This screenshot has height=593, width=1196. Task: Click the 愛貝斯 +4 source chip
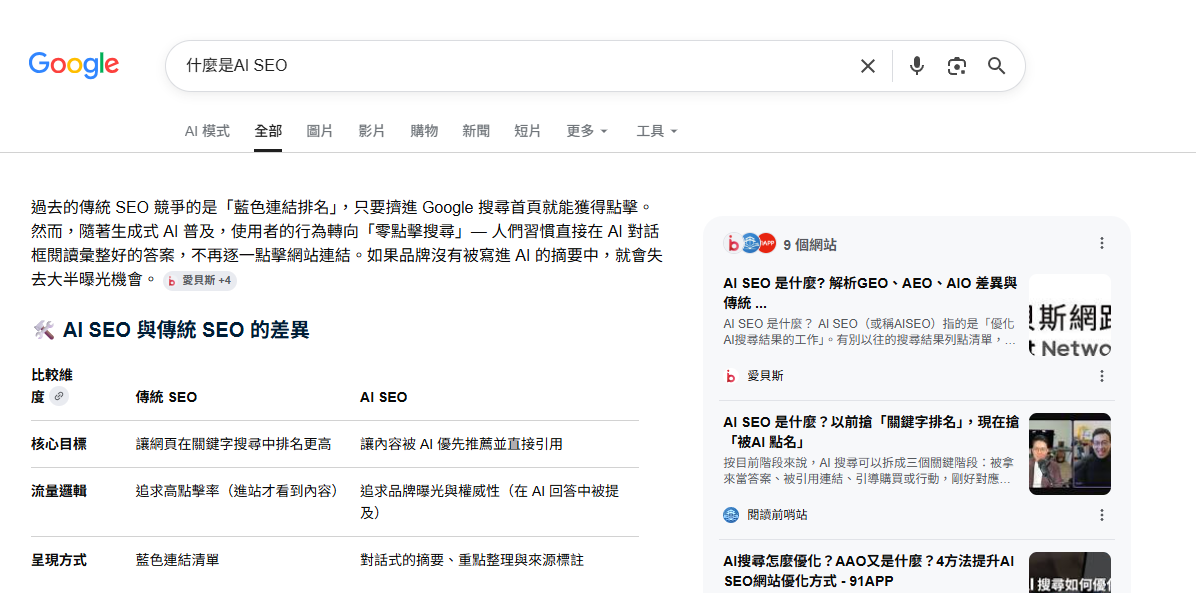click(x=200, y=281)
